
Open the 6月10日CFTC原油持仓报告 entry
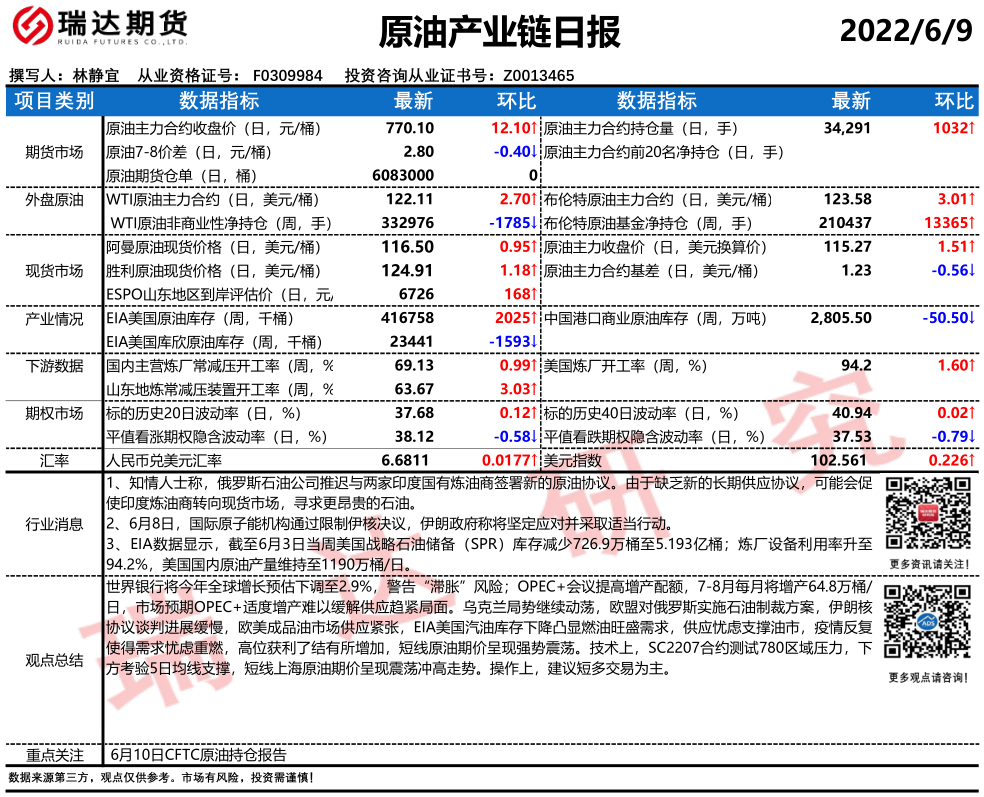[x=199, y=755]
